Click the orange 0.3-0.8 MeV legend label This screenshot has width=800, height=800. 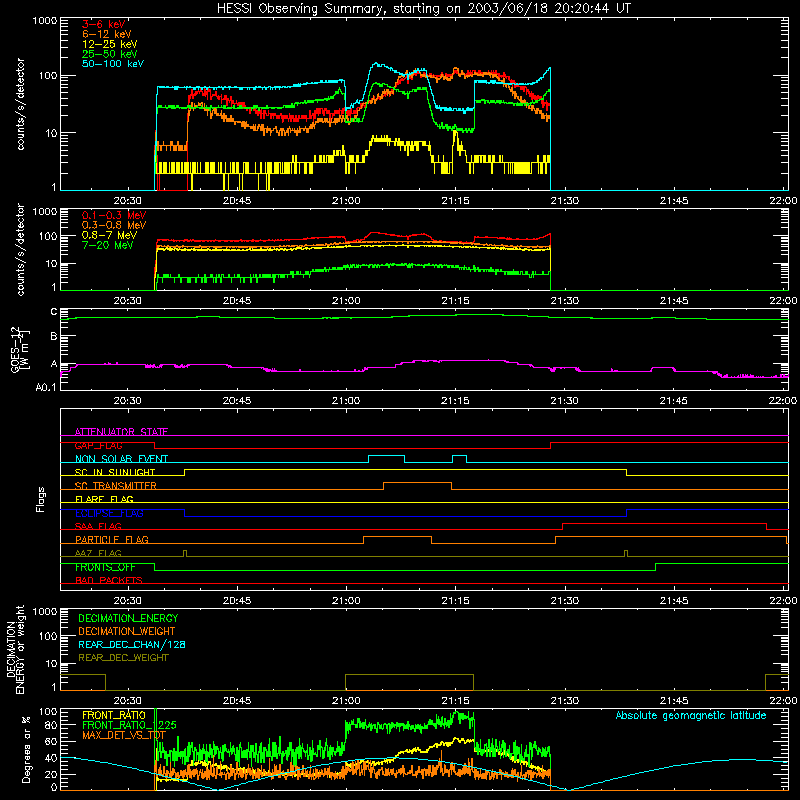tap(114, 226)
